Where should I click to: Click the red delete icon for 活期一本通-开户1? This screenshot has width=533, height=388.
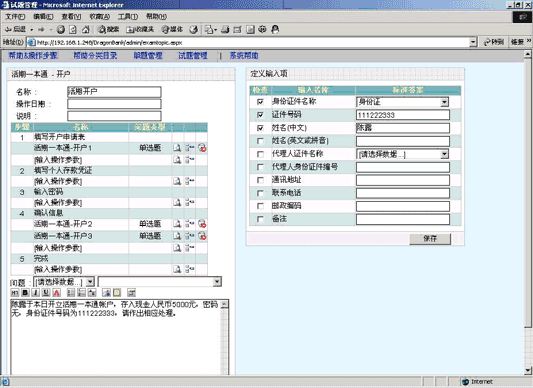202,148
